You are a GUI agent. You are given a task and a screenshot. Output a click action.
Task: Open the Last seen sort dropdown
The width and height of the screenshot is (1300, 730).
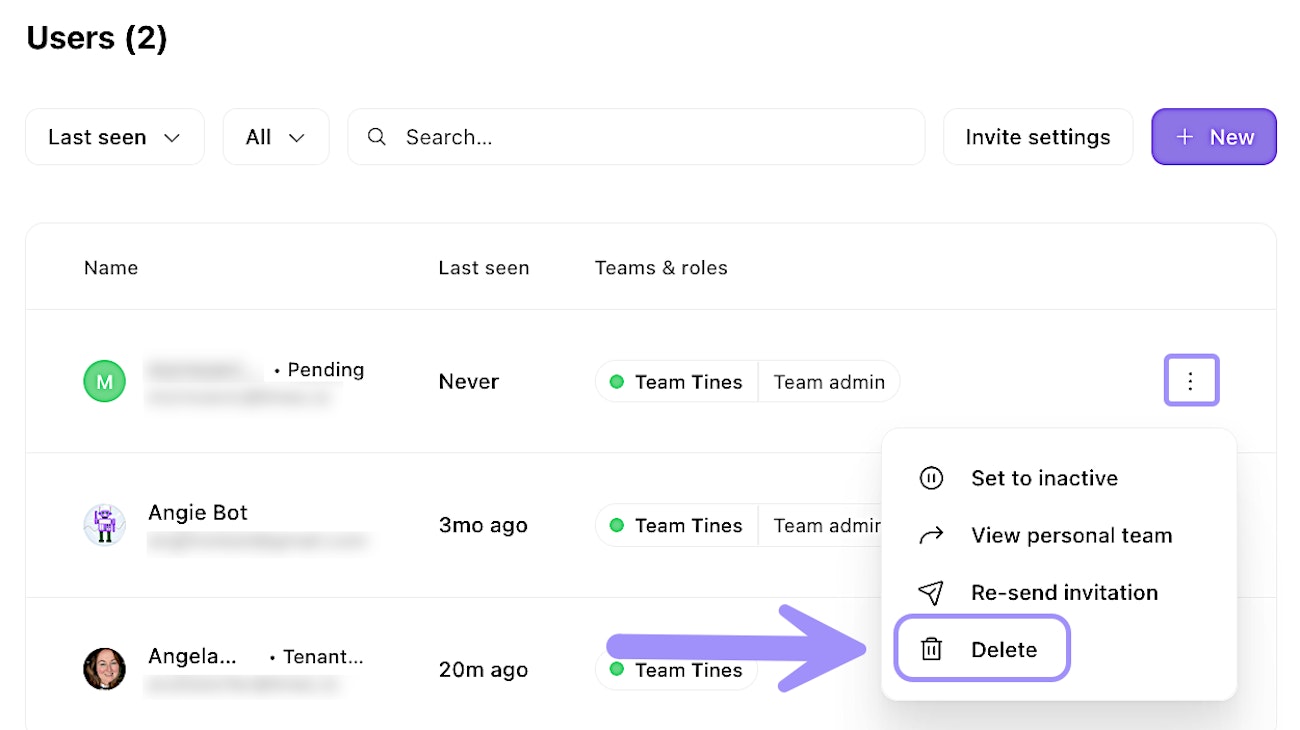(x=114, y=137)
